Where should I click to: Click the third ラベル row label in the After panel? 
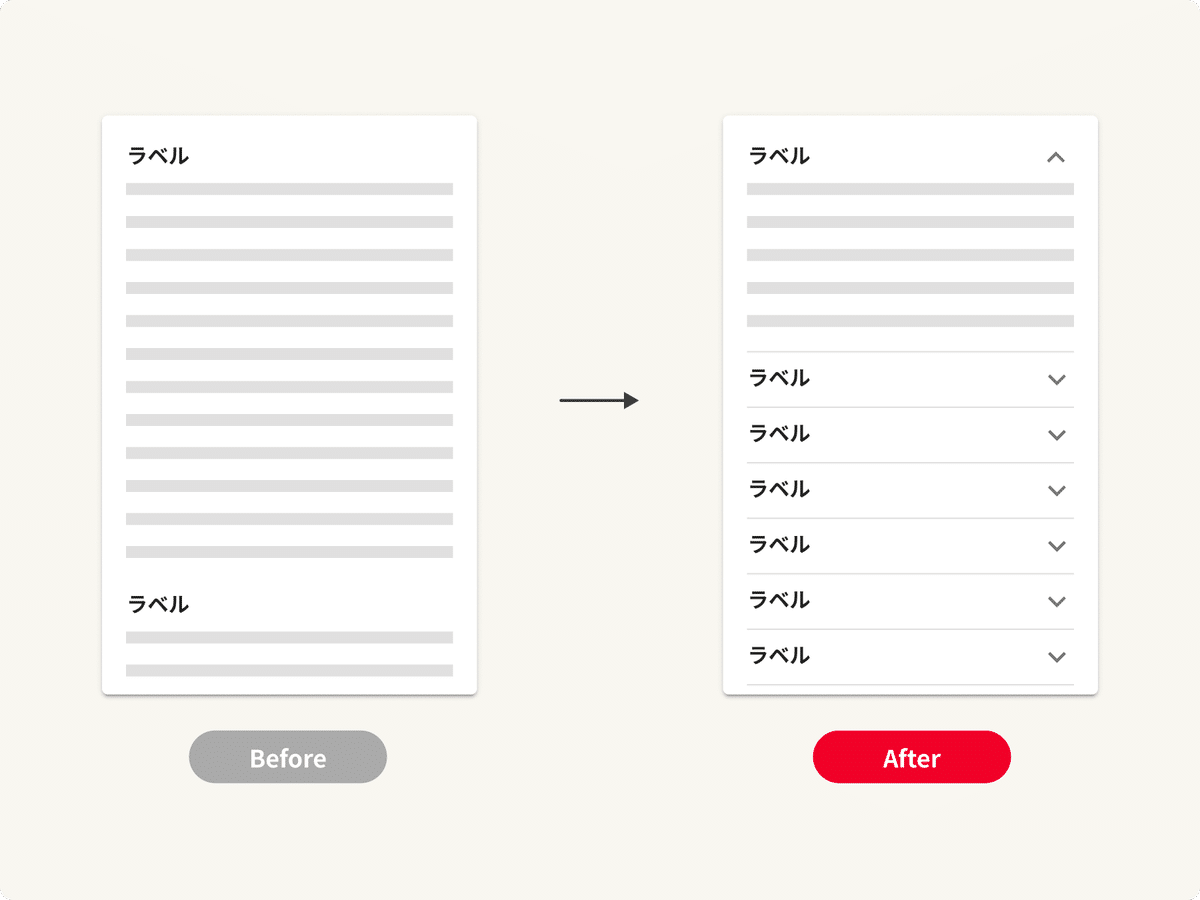click(779, 434)
